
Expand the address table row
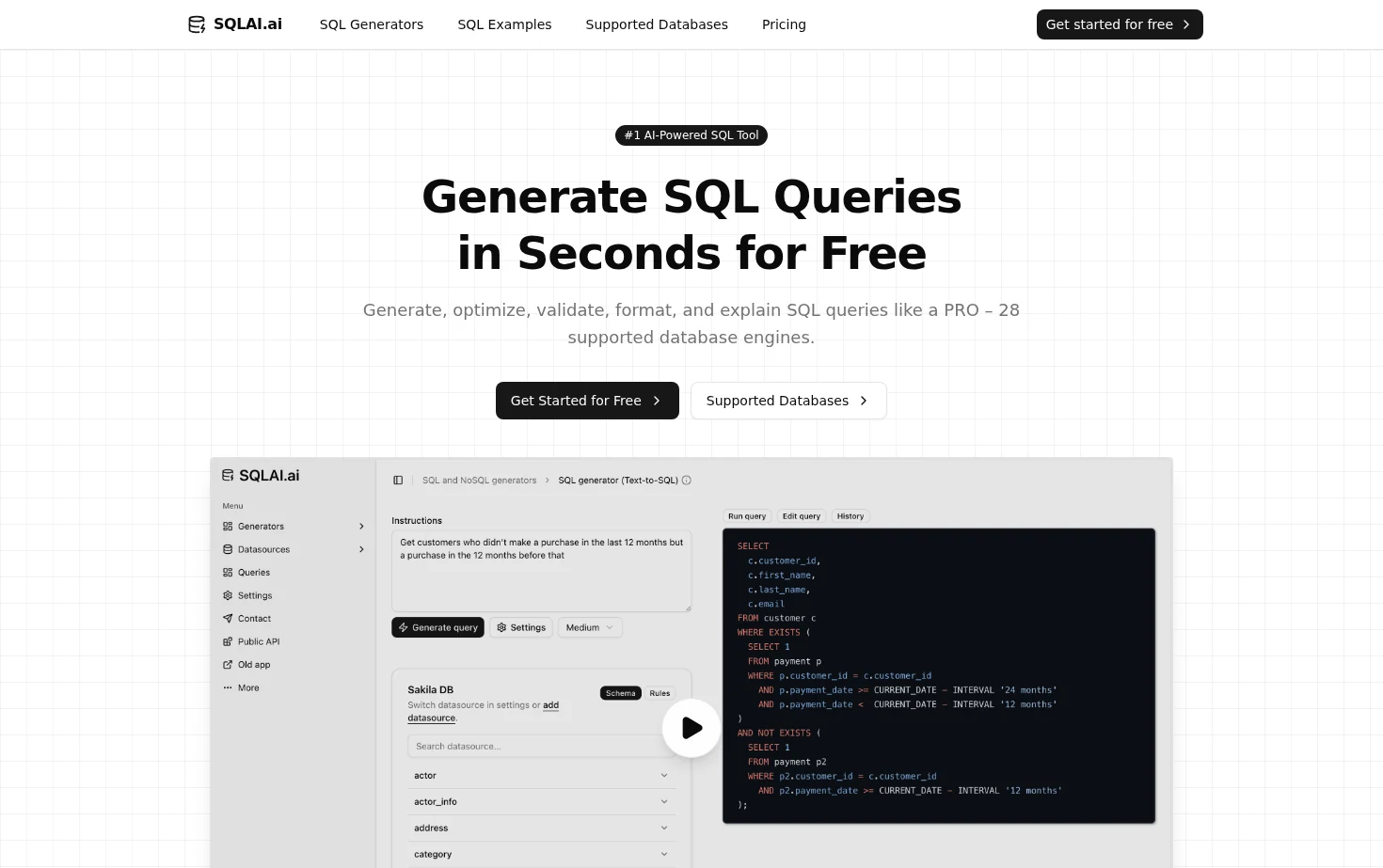[x=541, y=829]
